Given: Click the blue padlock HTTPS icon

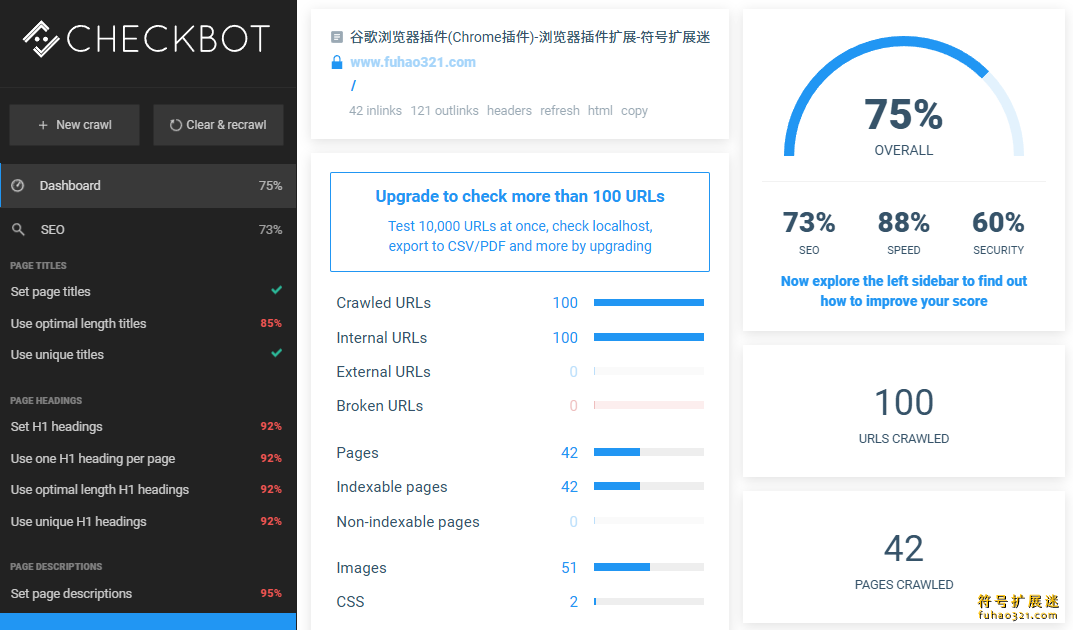Looking at the screenshot, I should point(337,62).
